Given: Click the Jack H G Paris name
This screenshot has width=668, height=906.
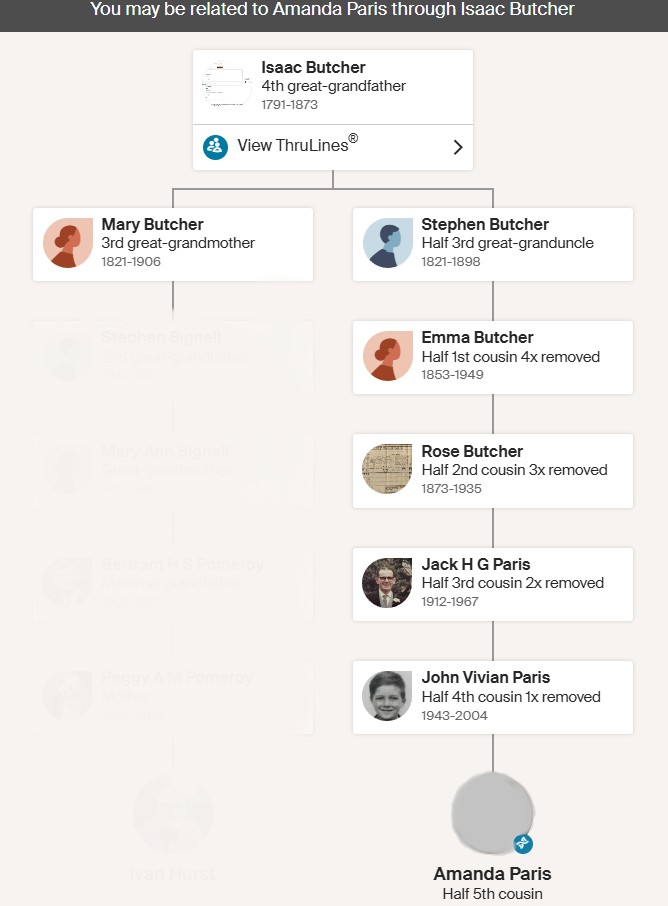Looking at the screenshot, I should point(476,565).
